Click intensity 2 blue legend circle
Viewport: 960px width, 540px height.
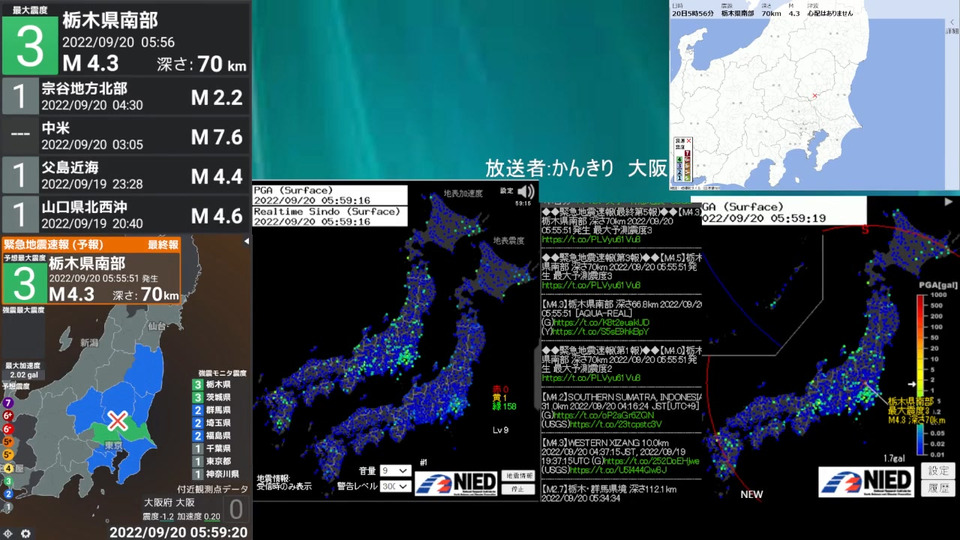coord(8,494)
